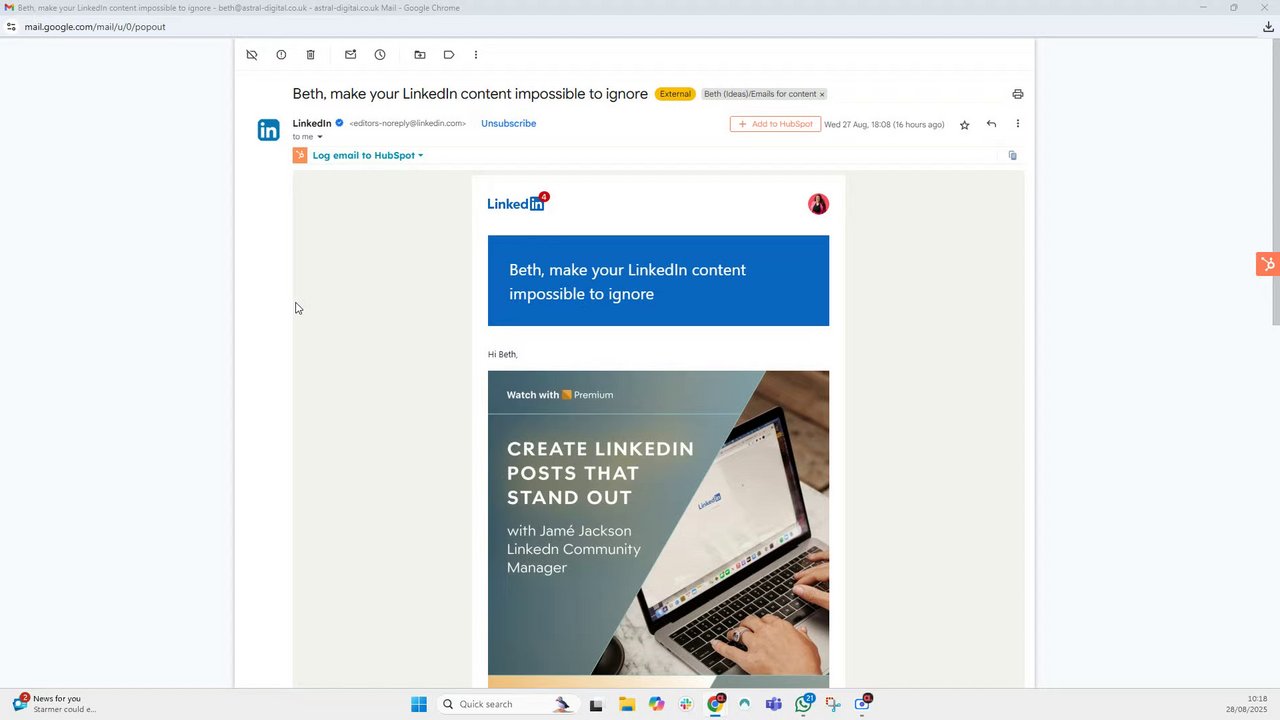Expand the 'to me' recipient details arrow

pos(320,137)
